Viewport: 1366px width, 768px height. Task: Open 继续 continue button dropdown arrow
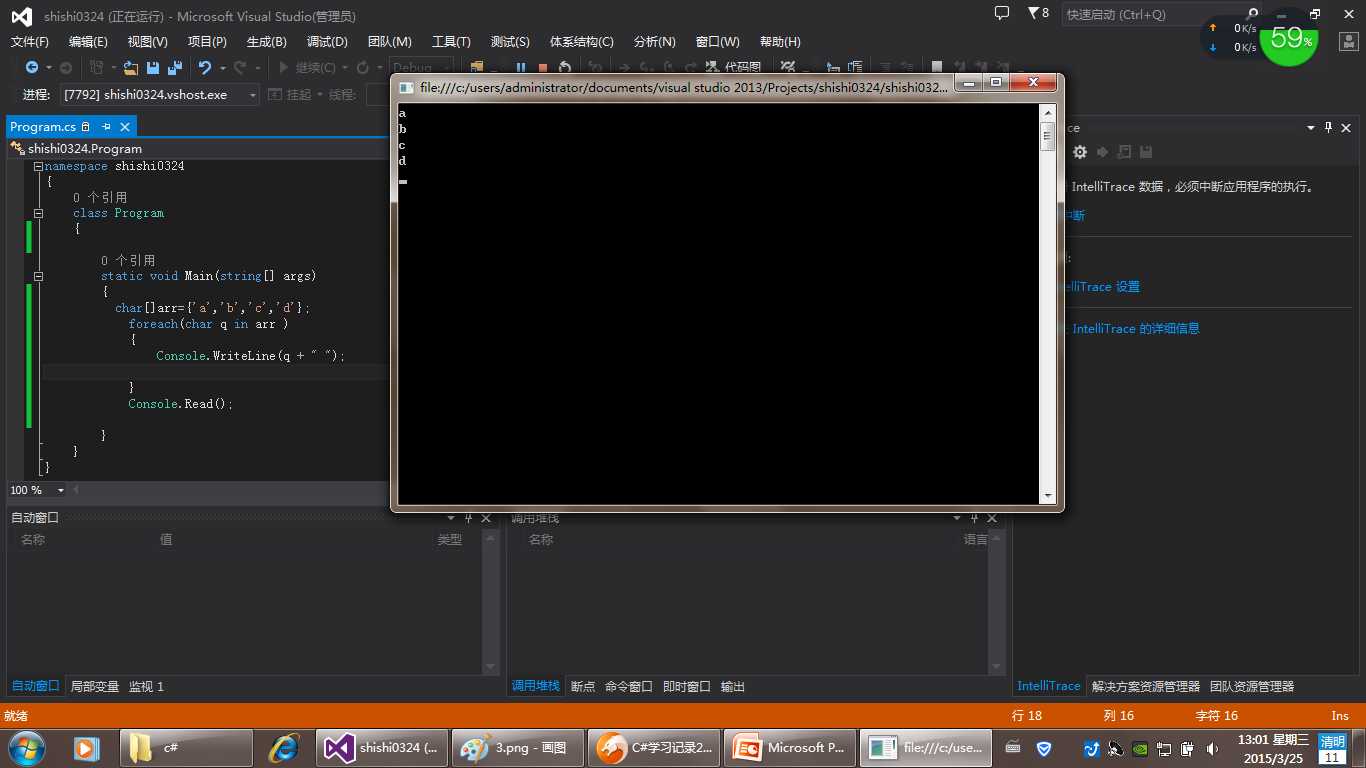tap(345, 67)
